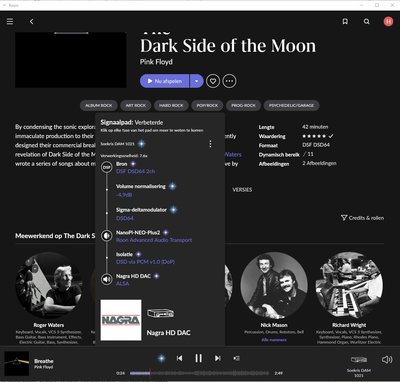
Task: Open volume speaker icon in playback bar
Action: (387, 360)
